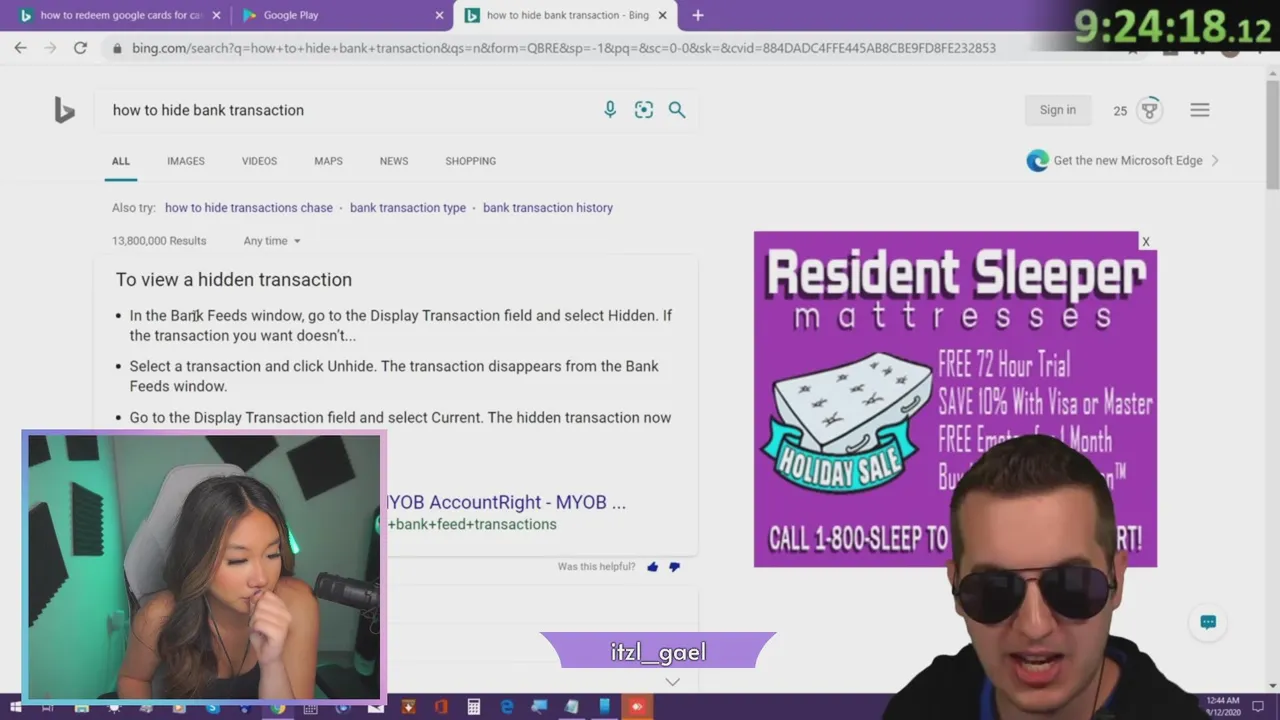Expand Get the new Microsoft Edge arrow
This screenshot has width=1280, height=720.
1215,161
